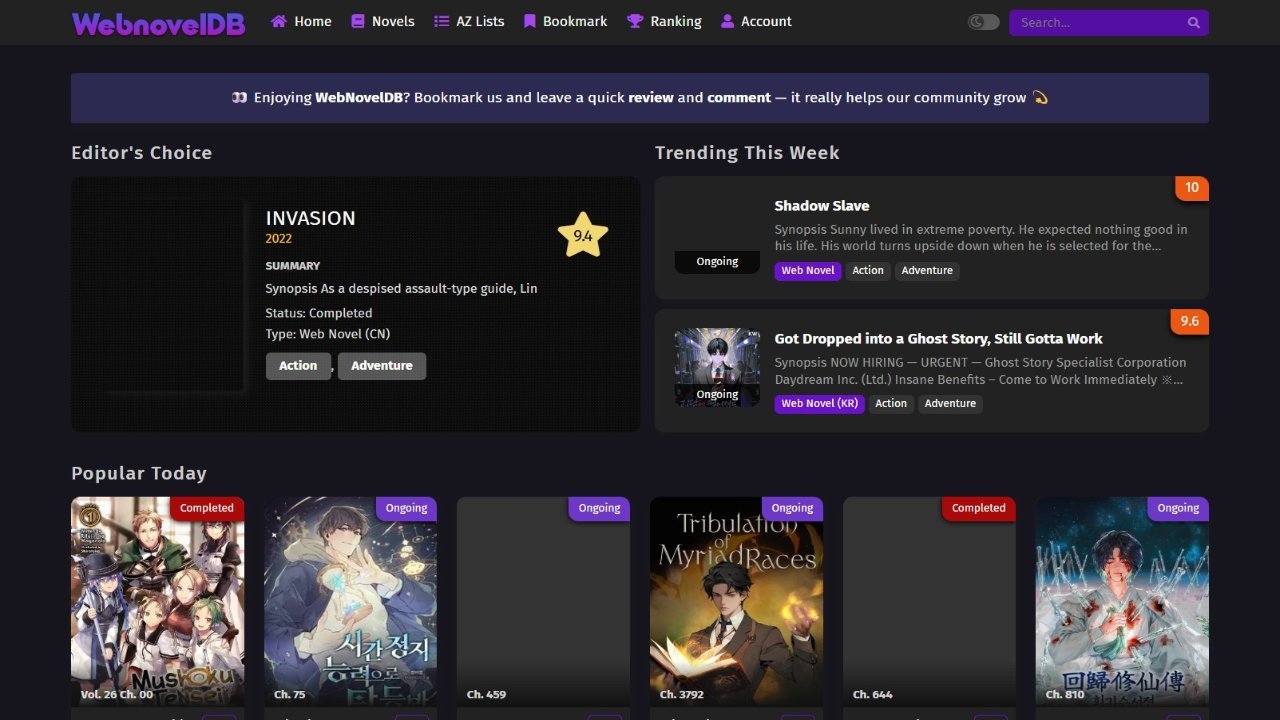Screen dimensions: 1280x720
Task: Select the Web Novel (KR) tag
Action: point(820,404)
